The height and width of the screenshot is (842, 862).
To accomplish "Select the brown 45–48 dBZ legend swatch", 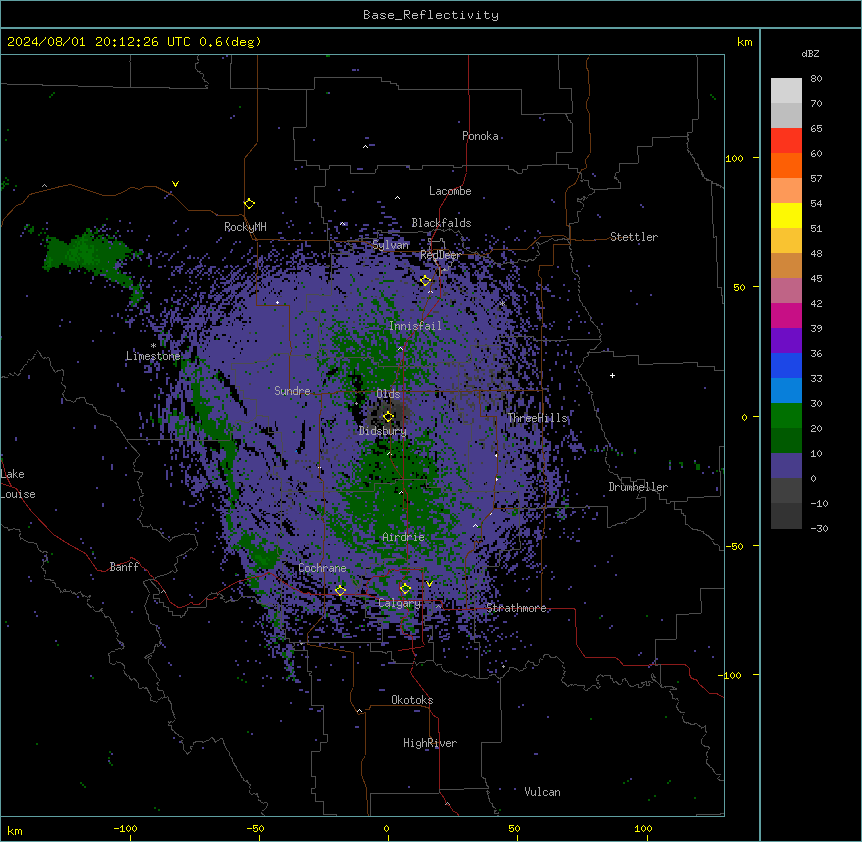I will 786,265.
